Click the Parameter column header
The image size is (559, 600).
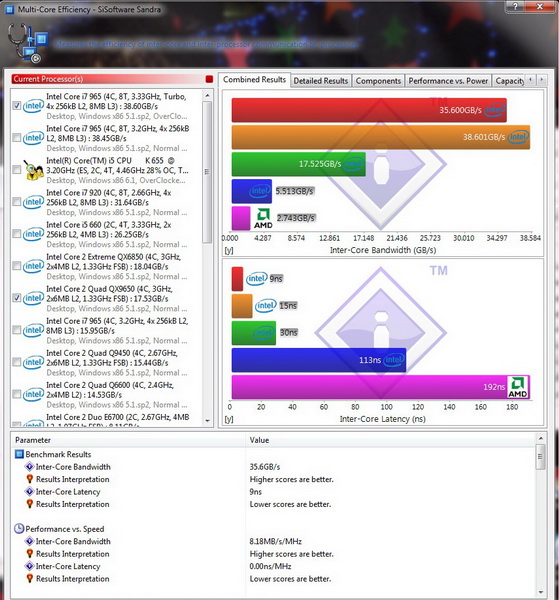click(128, 440)
